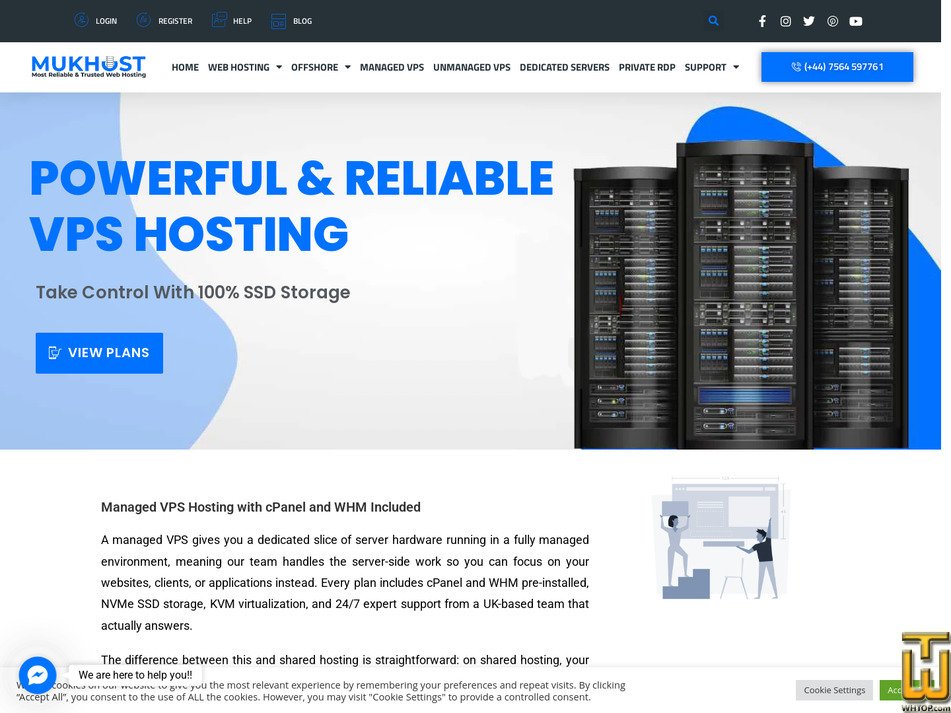Open the Instagram social icon
The image size is (951, 713).
click(785, 21)
